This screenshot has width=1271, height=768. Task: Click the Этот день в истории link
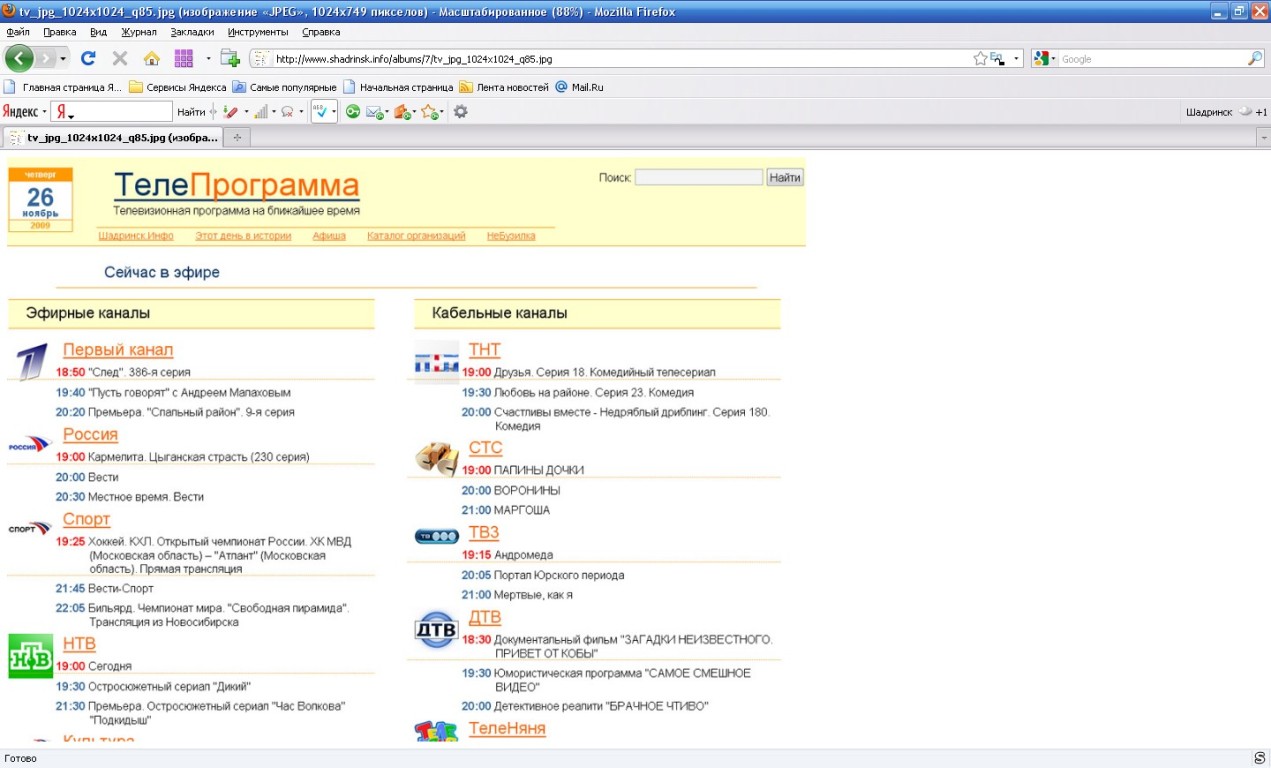243,236
